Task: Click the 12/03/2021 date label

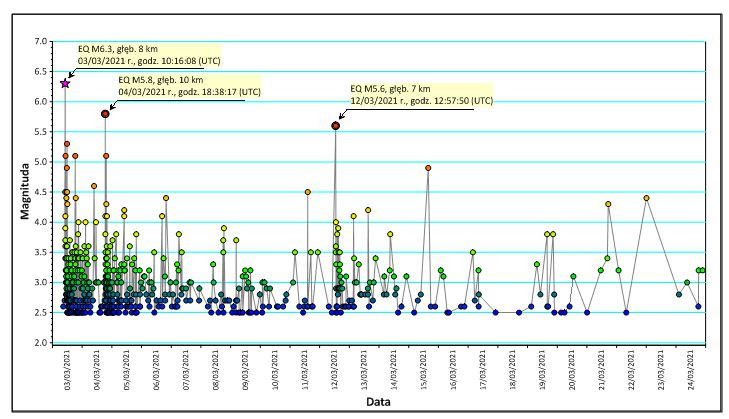Action: click(335, 370)
